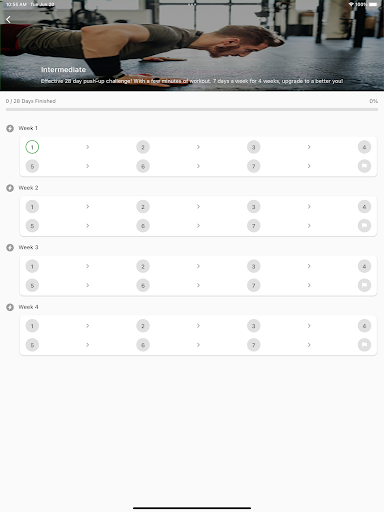
Task: Click the days finished progress bar
Action: pos(192,109)
